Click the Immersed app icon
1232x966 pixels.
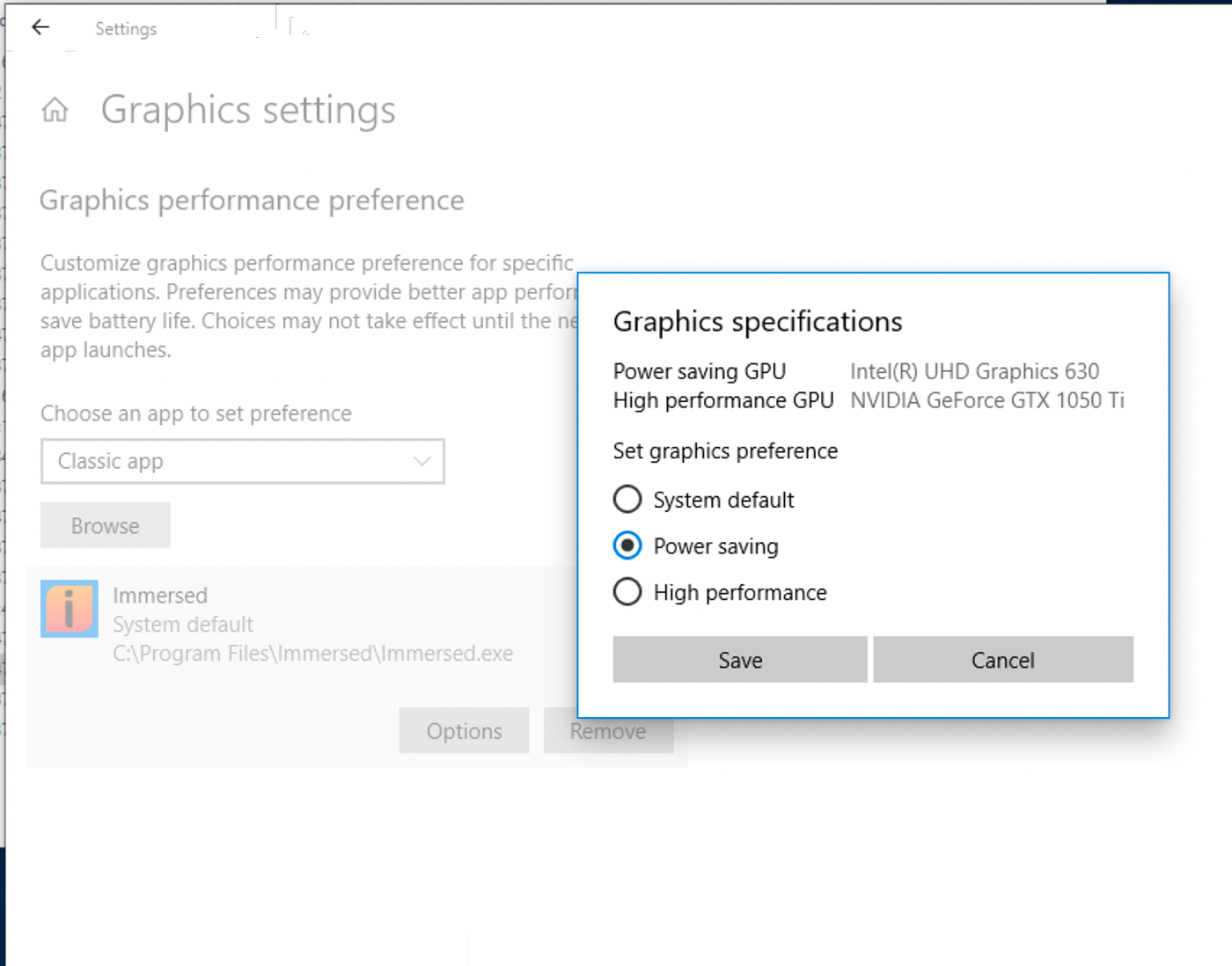click(70, 609)
